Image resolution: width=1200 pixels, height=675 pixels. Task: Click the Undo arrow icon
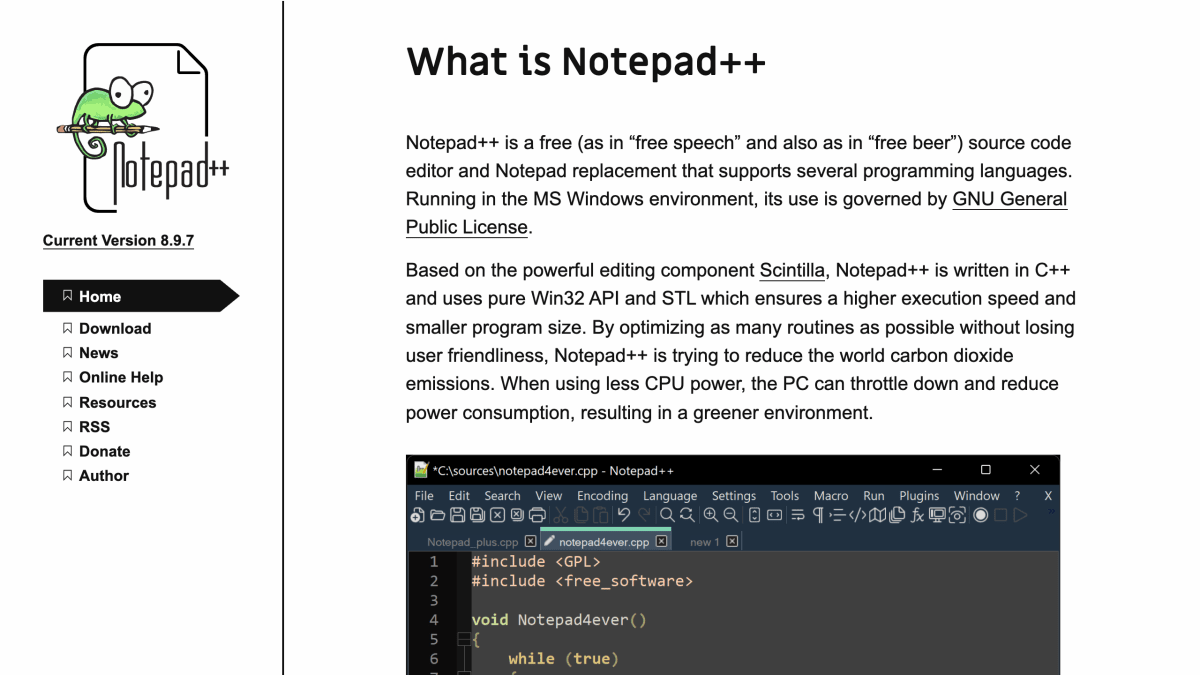pos(624,515)
